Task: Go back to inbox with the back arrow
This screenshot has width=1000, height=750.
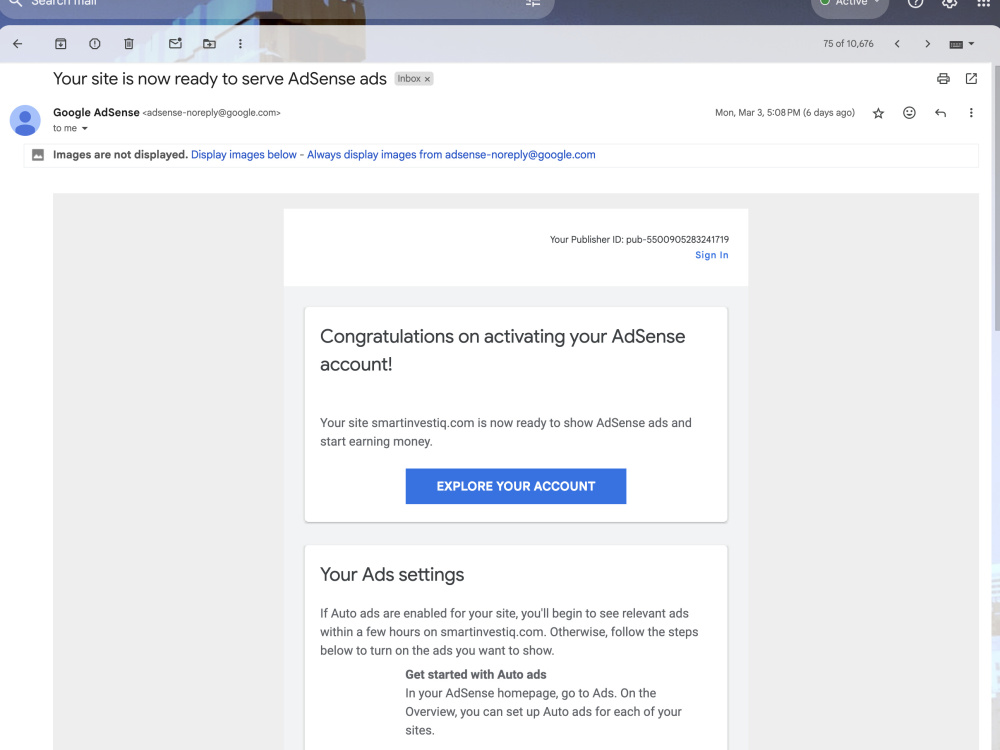Action: tap(18, 44)
